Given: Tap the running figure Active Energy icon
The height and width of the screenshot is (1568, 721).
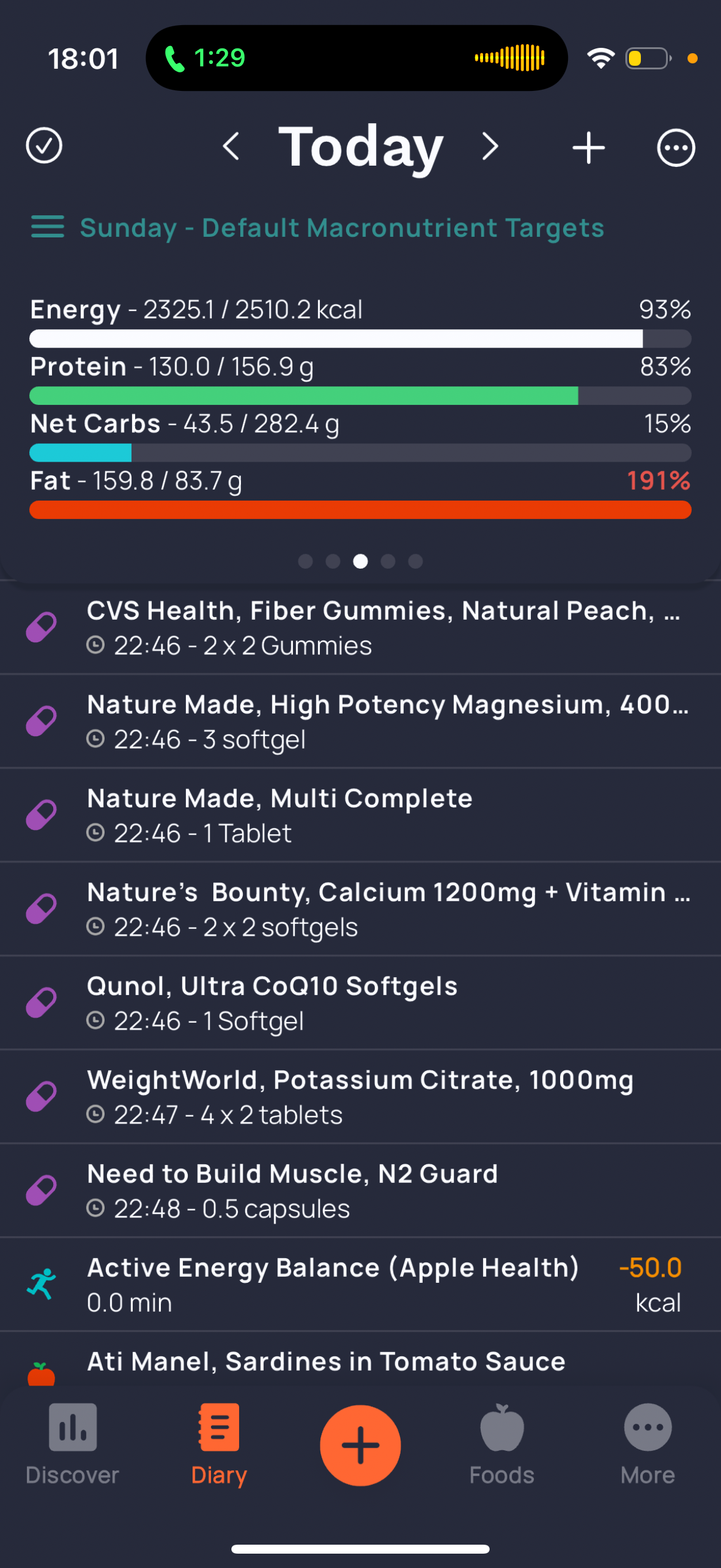Looking at the screenshot, I should pos(41,1284).
